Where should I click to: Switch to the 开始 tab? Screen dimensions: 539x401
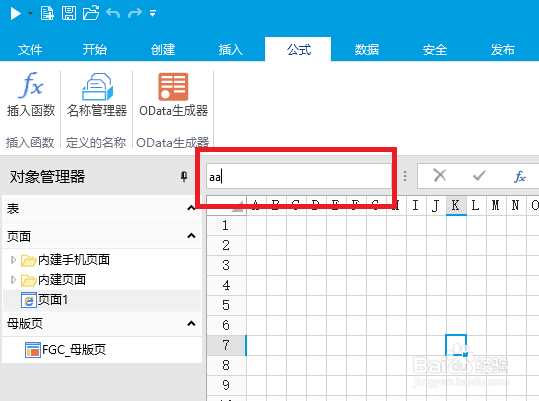click(x=95, y=49)
